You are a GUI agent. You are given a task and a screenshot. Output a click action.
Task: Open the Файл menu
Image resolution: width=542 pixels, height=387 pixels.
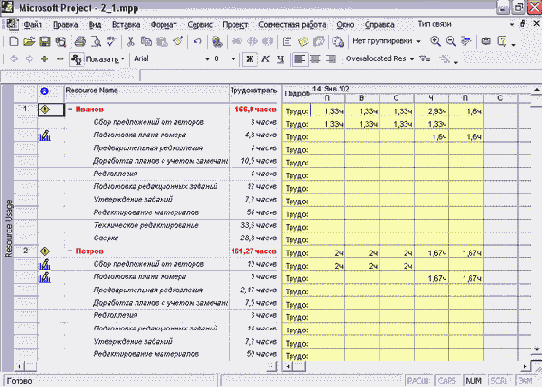pyautogui.click(x=32, y=25)
